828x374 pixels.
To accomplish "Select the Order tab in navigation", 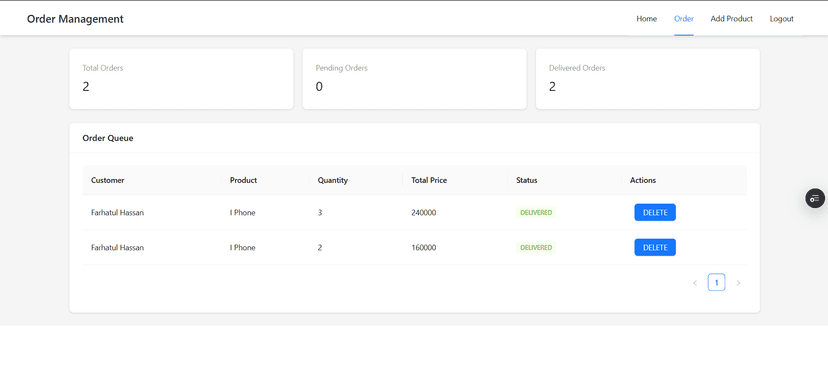I will [x=683, y=18].
